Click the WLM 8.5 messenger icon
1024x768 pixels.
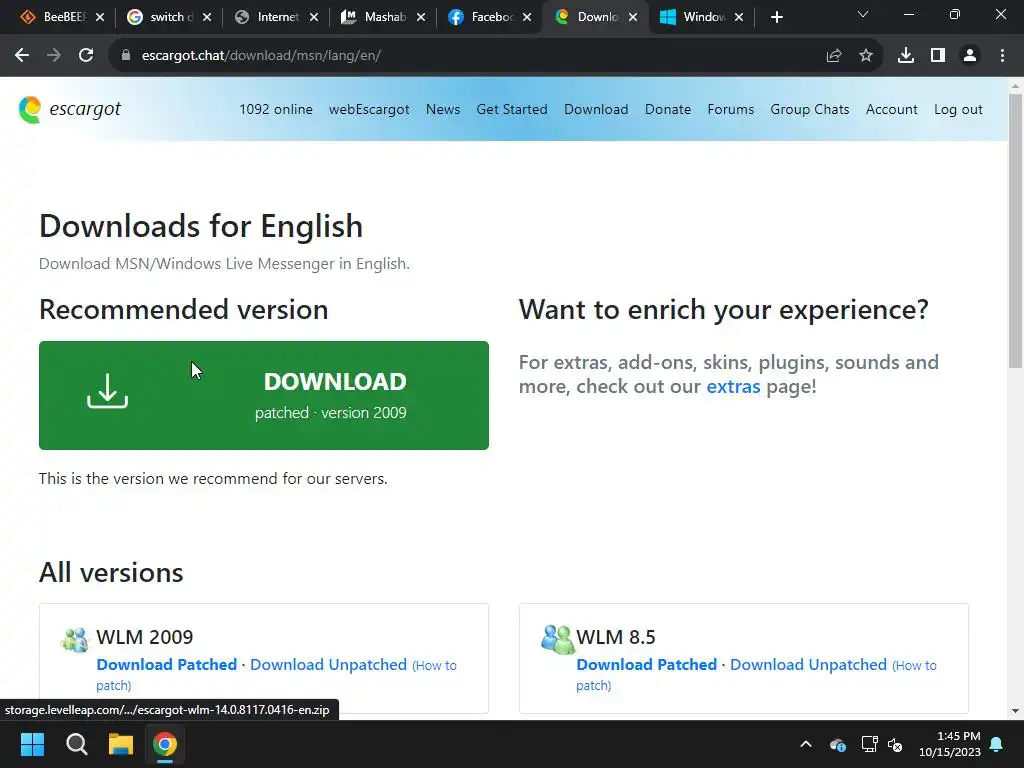[557, 639]
